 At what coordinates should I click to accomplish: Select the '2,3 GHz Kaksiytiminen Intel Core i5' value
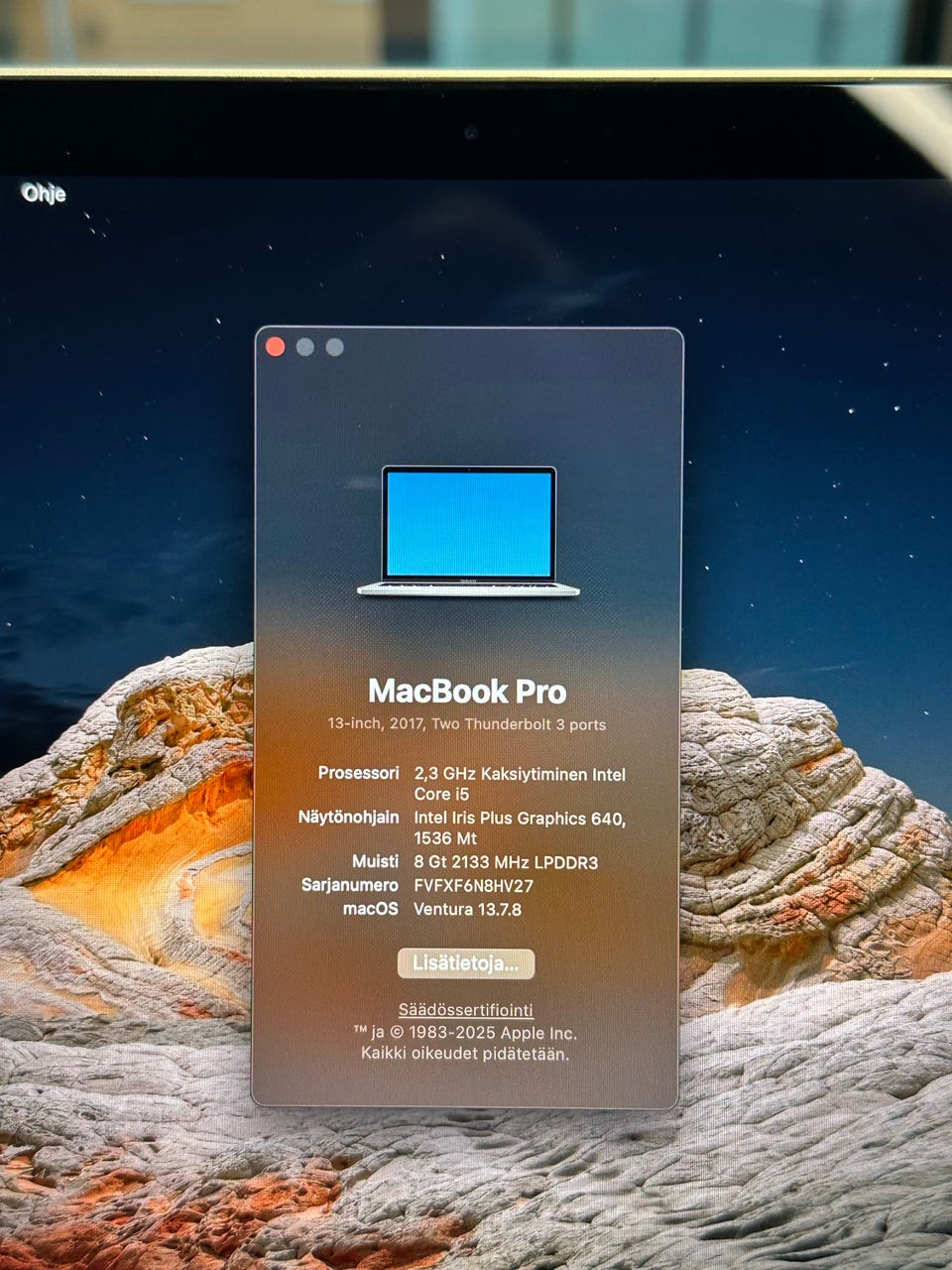(520, 784)
